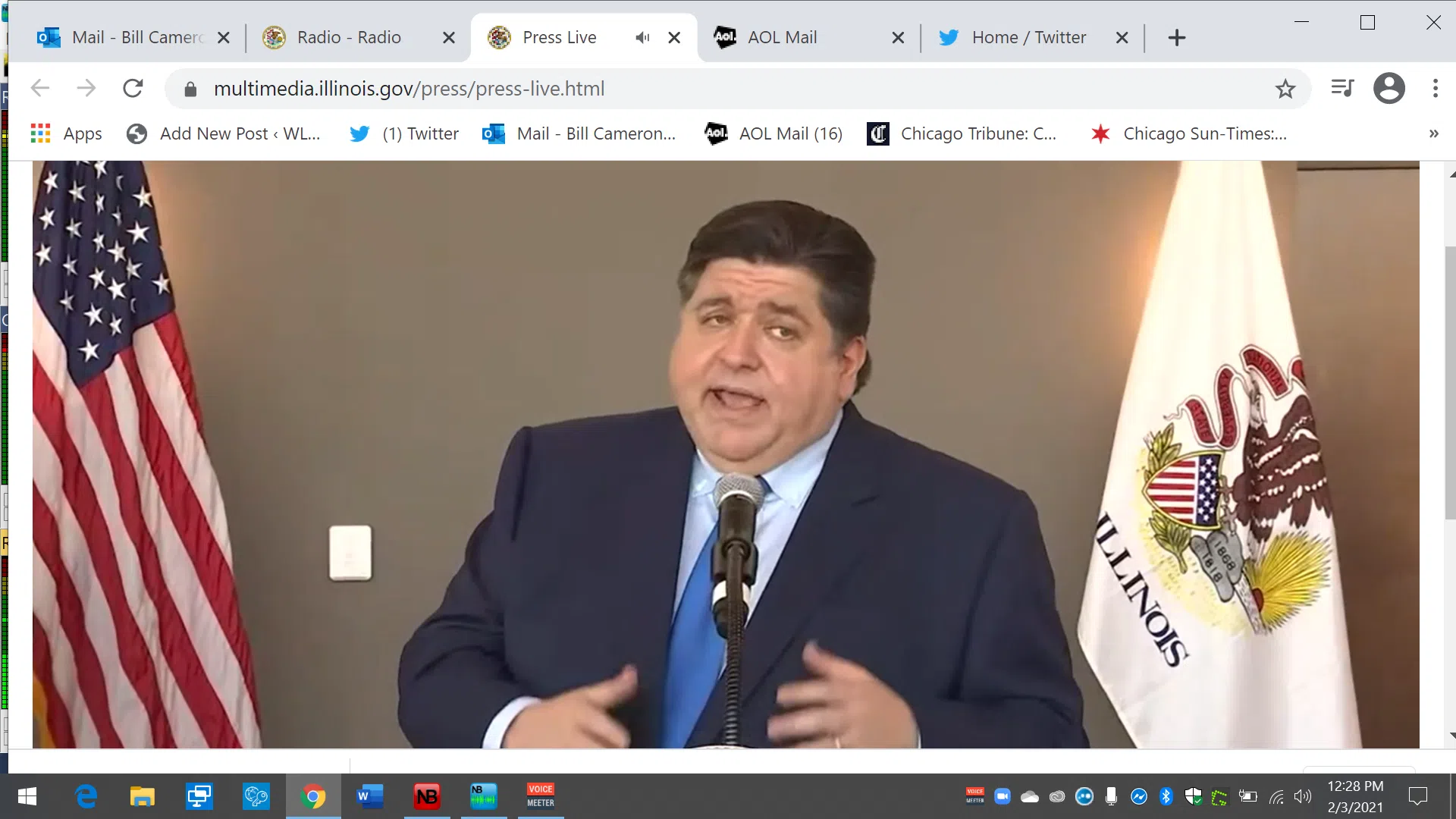Toggle system volume speaker tray icon

coord(1302,796)
